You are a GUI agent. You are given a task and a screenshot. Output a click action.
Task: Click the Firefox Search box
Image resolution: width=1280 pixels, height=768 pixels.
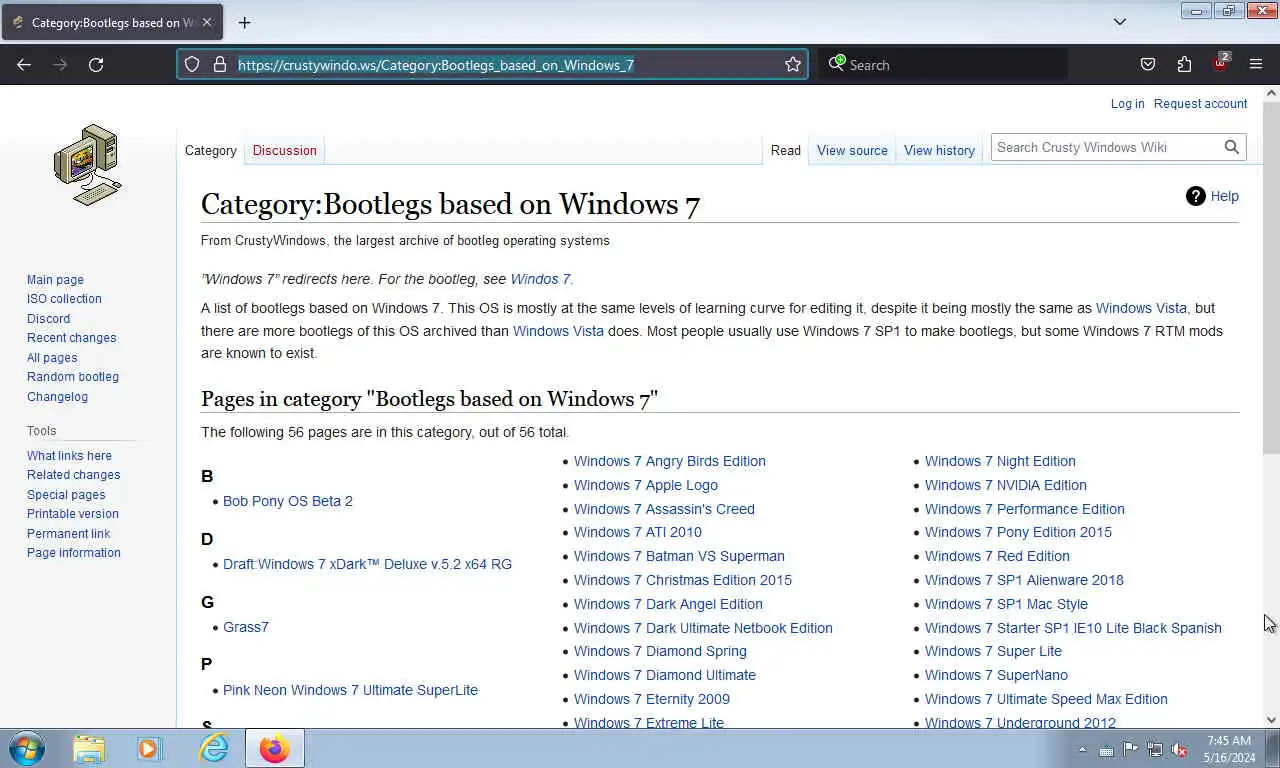coord(944,65)
